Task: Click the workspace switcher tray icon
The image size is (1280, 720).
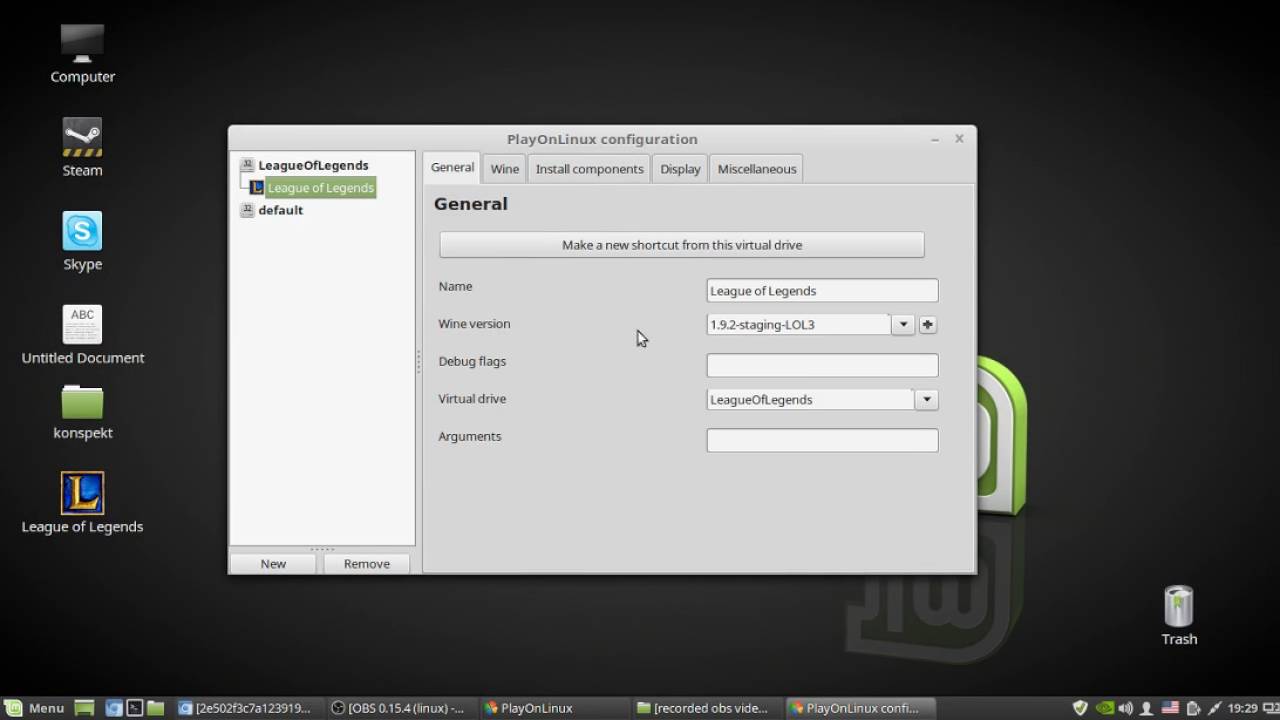Action: [x=1270, y=708]
